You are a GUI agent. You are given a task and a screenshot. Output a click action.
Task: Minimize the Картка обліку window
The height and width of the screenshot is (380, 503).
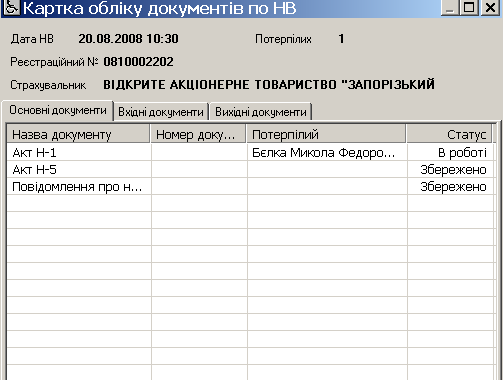pos(449,7)
